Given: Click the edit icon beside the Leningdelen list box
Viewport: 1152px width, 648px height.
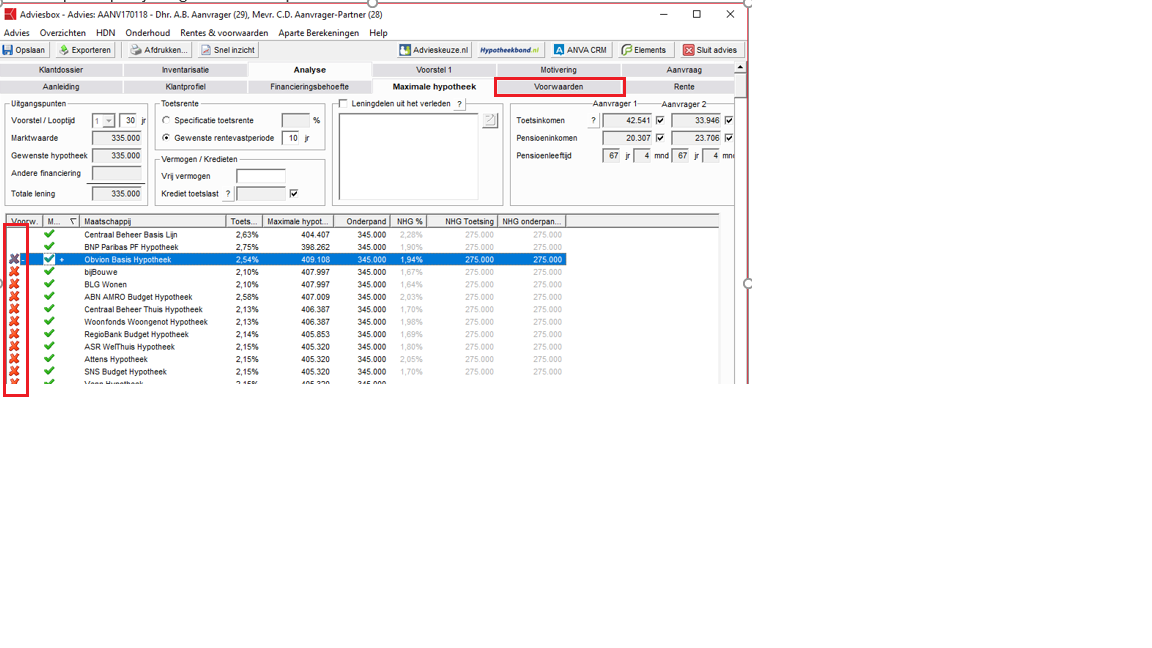Looking at the screenshot, I should 490,120.
